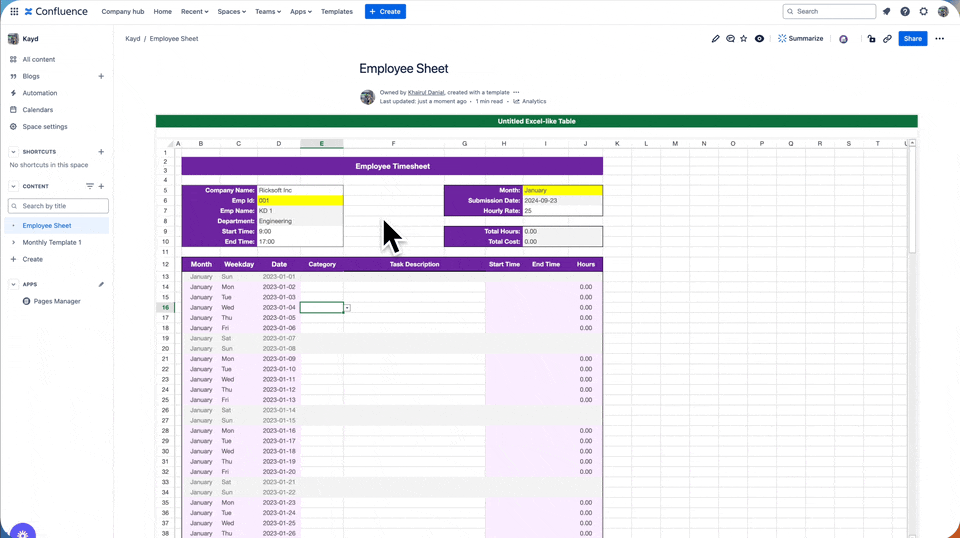Viewport: 960px width, 538px height.
Task: Open the app switcher grid icon
Action: (14, 12)
